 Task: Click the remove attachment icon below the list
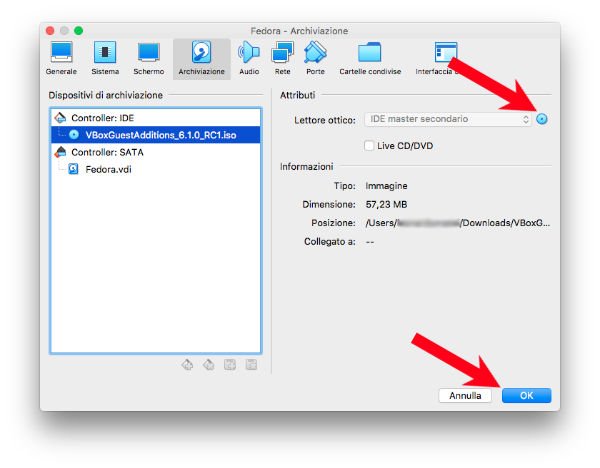pos(251,365)
